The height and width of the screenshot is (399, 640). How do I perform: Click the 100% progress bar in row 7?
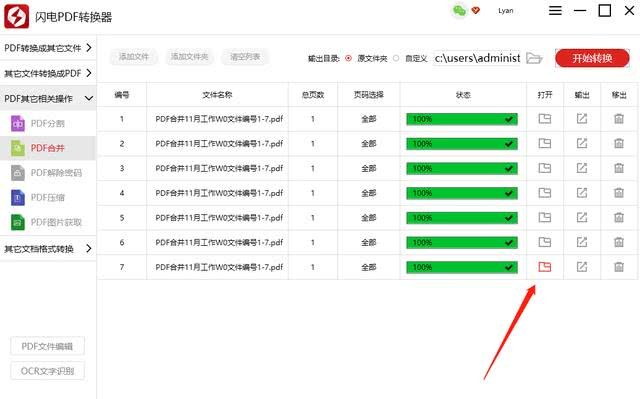coord(462,267)
